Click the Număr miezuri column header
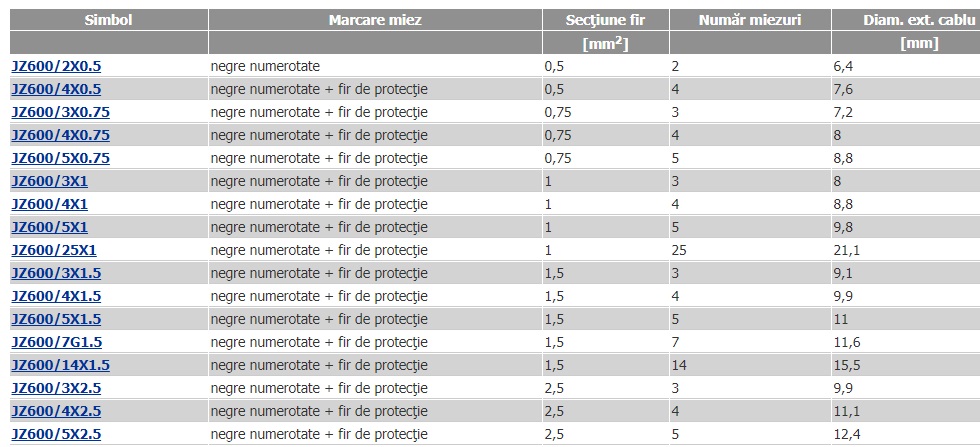980x447 pixels. [x=750, y=20]
